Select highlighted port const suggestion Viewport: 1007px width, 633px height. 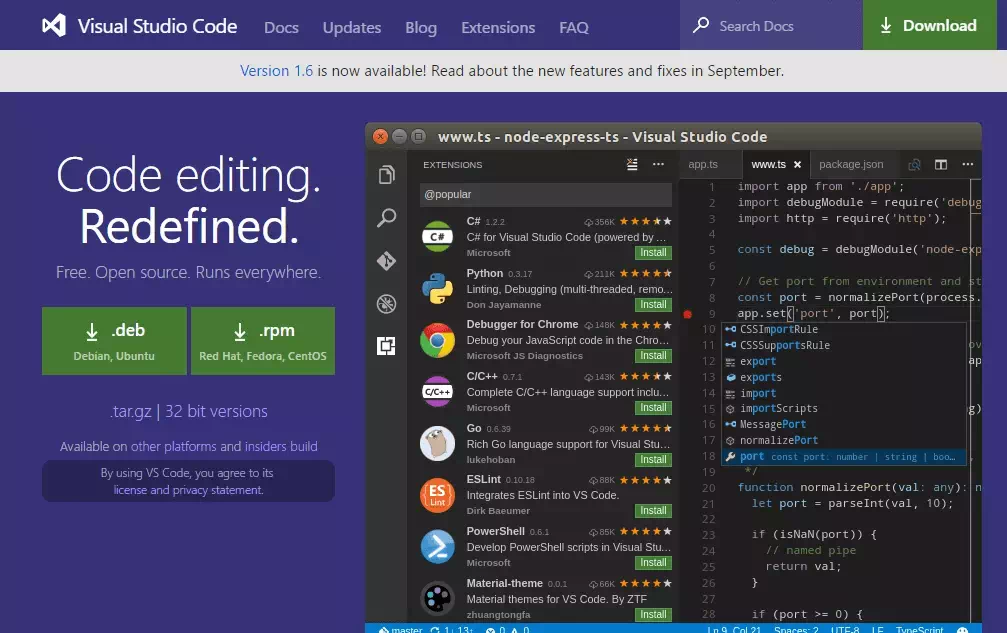click(x=843, y=456)
